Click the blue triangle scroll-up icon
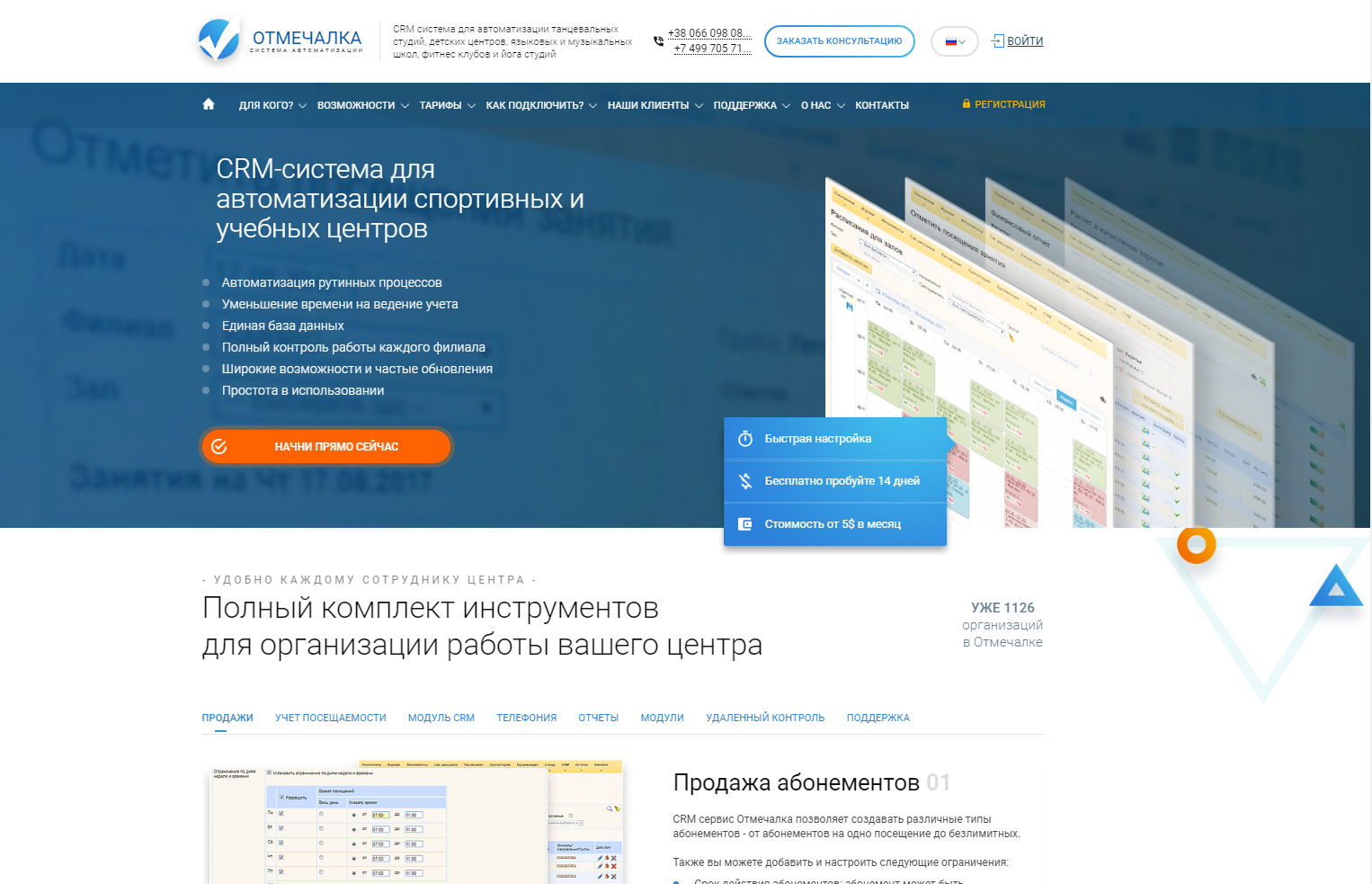 click(x=1336, y=586)
